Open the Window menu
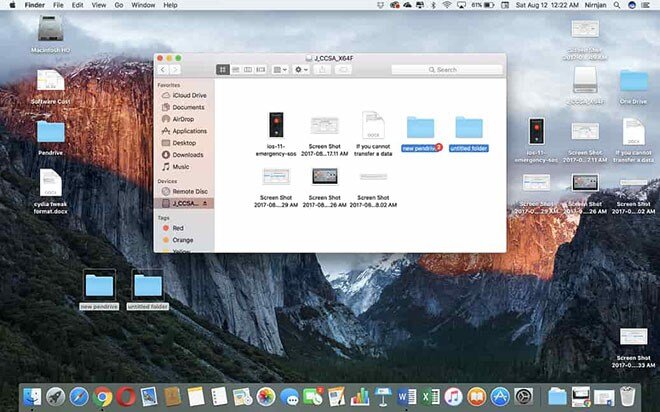The width and height of the screenshot is (660, 412). [x=143, y=5]
